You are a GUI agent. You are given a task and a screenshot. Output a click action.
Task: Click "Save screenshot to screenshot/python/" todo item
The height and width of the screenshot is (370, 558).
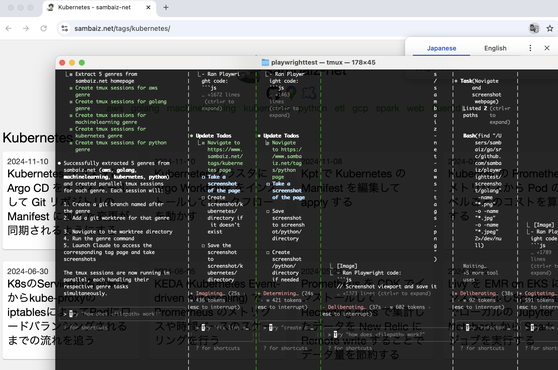287,225
